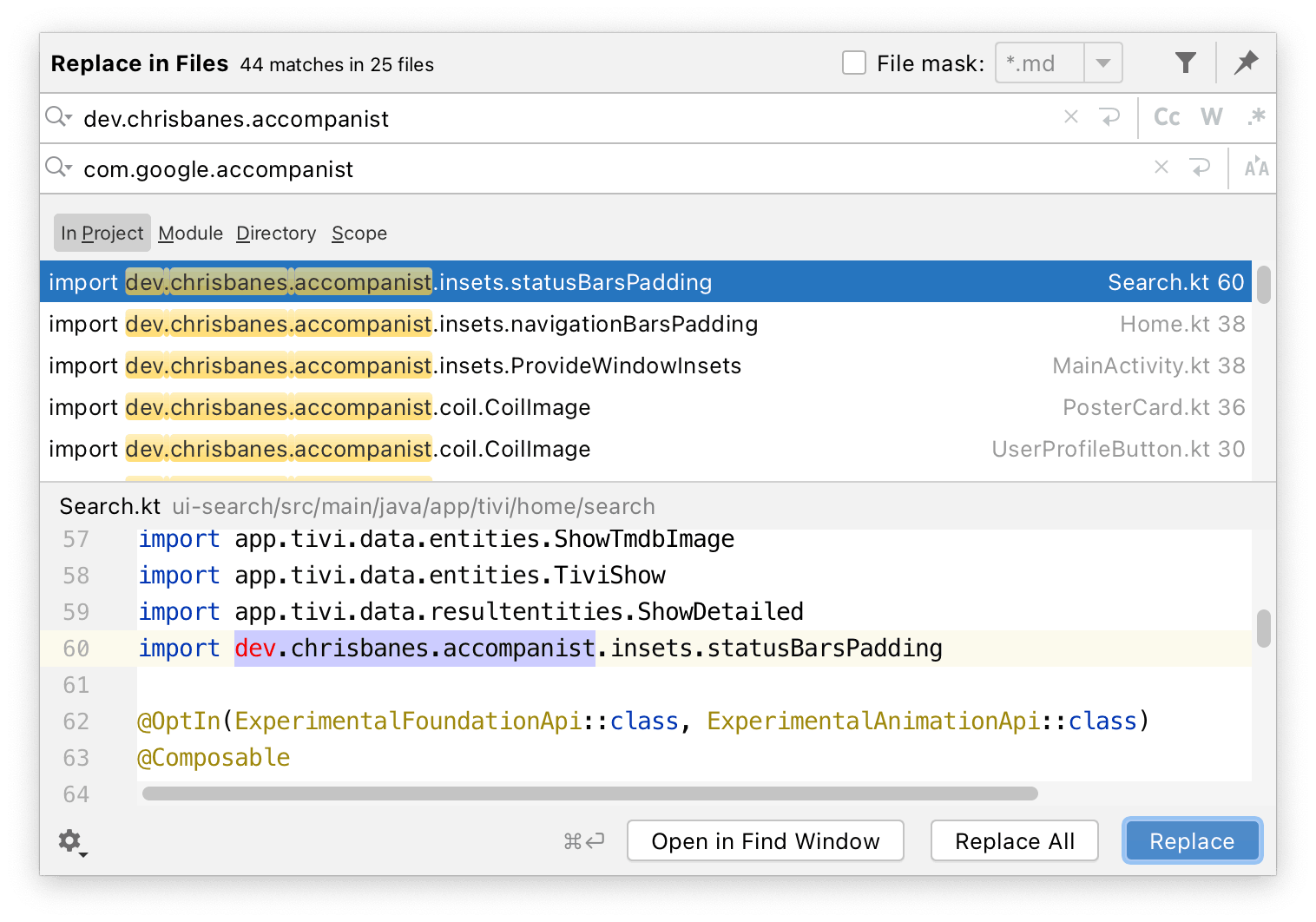This screenshot has width=1316, height=922.
Task: Pin the Replace in Files window
Action: pos(1246,63)
